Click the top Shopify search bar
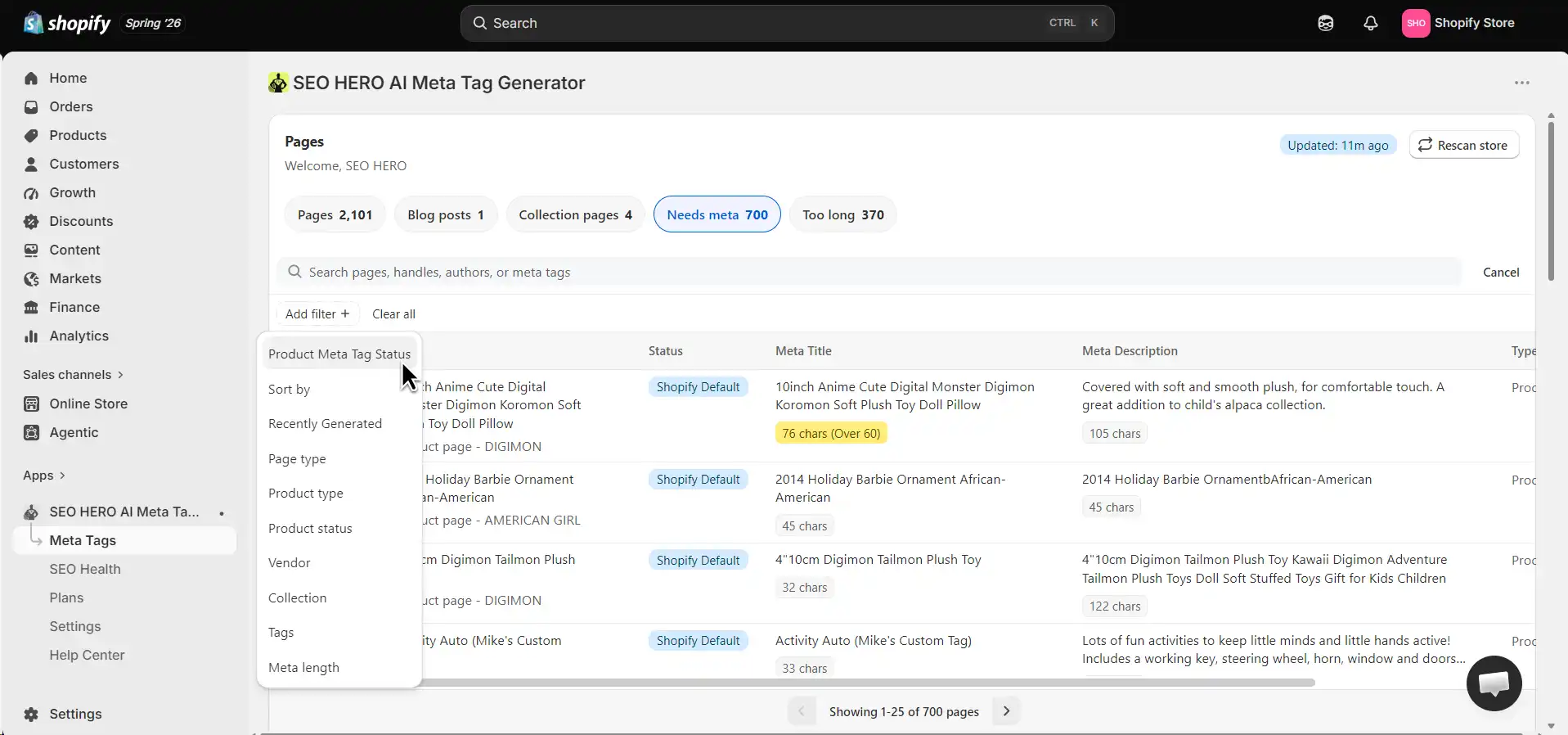This screenshot has width=1568, height=735. [787, 23]
